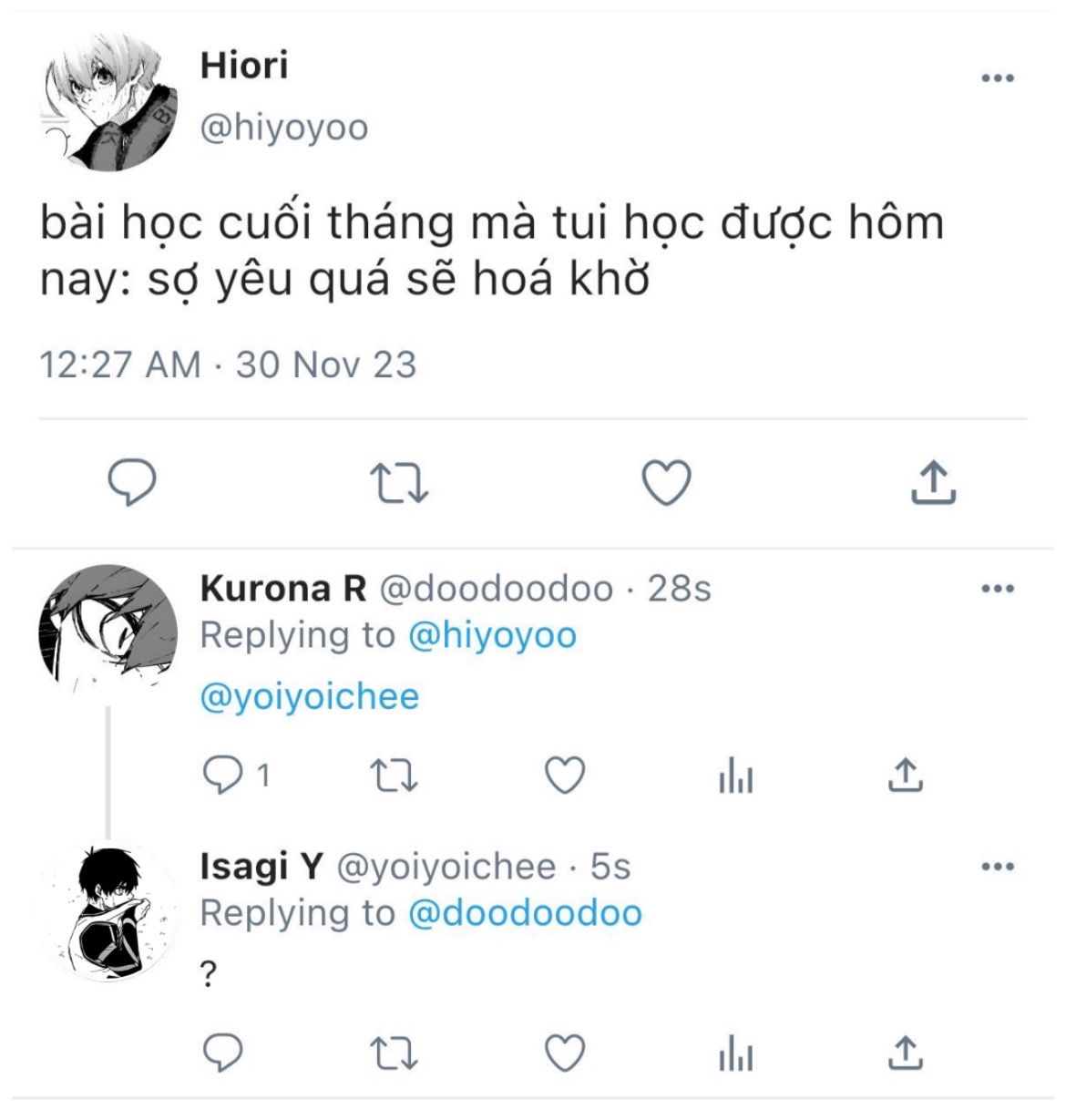Open the @yoiyoichee mention link
Image resolution: width=1066 pixels, height=1120 pixels.
click(x=310, y=697)
